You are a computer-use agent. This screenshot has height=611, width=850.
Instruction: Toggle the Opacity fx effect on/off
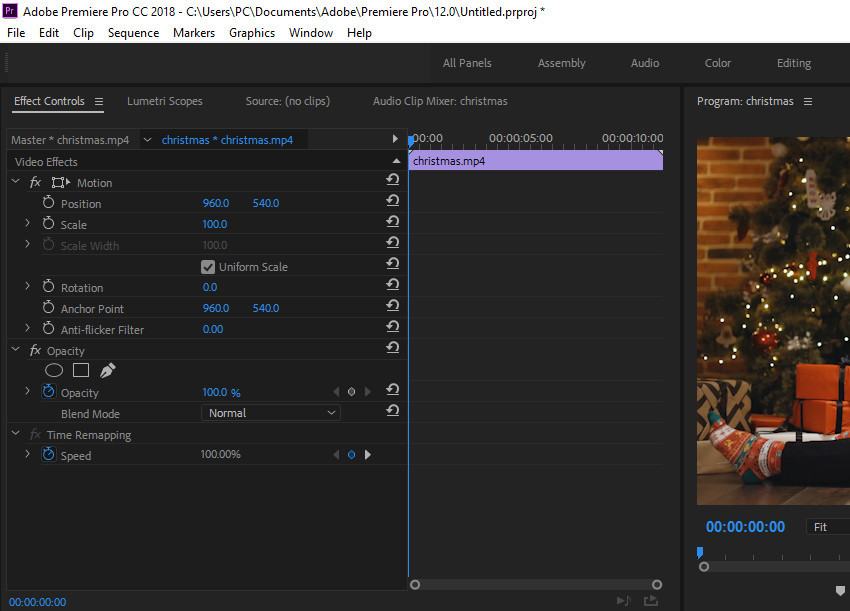[x=35, y=350]
